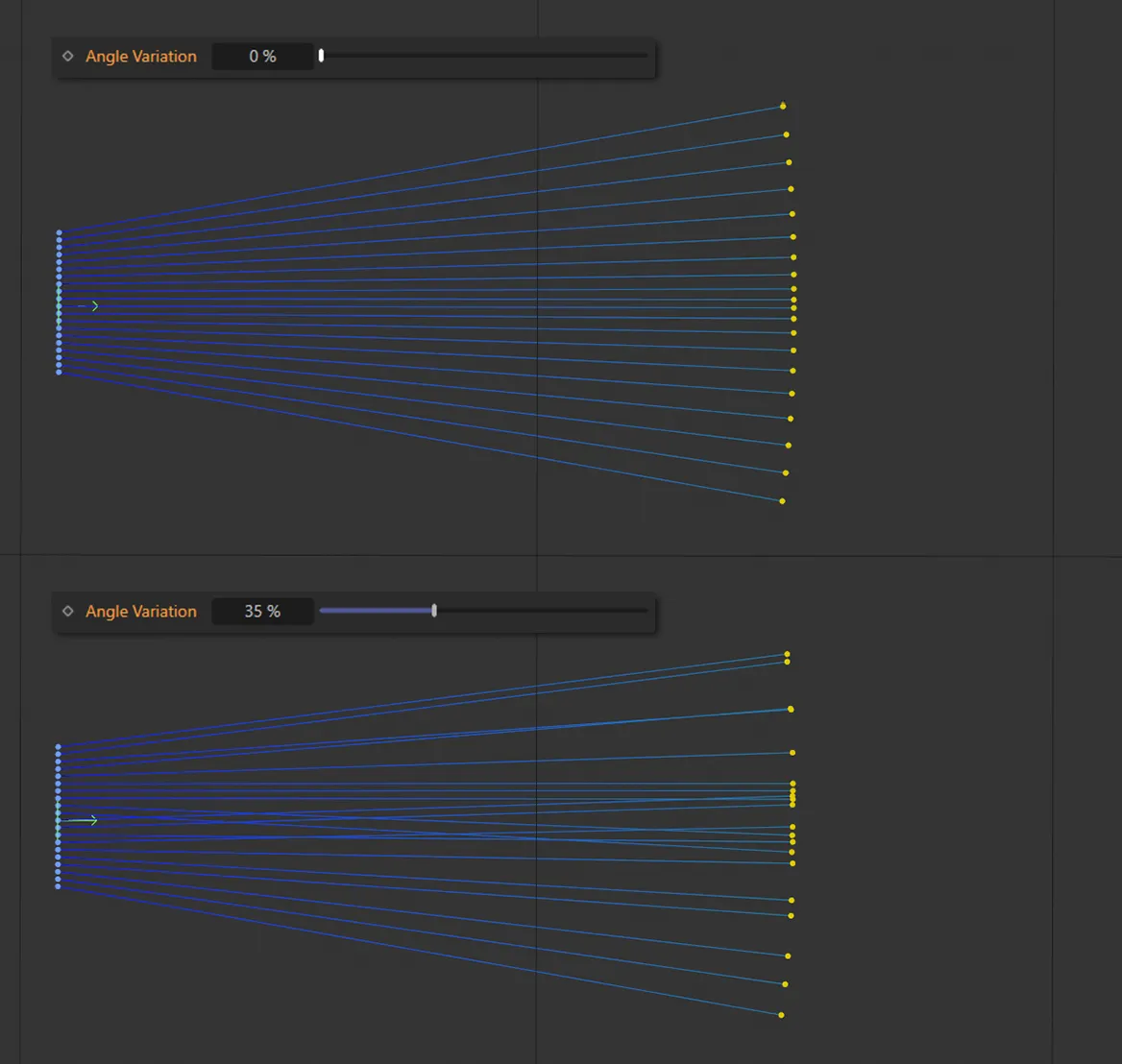This screenshot has width=1122, height=1064.
Task: Activate the upper Angle Variation row
Action: coord(140,56)
